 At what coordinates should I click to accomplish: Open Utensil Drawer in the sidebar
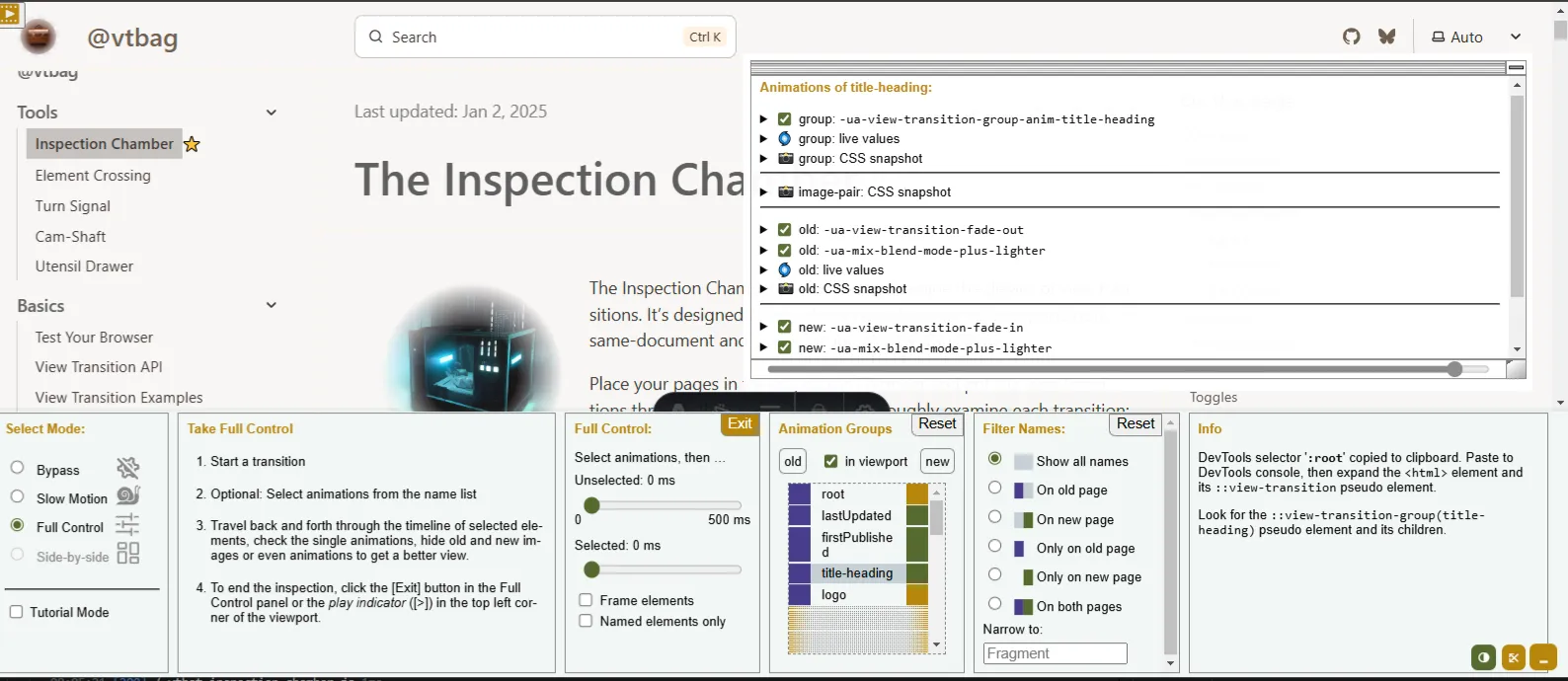pos(84,266)
